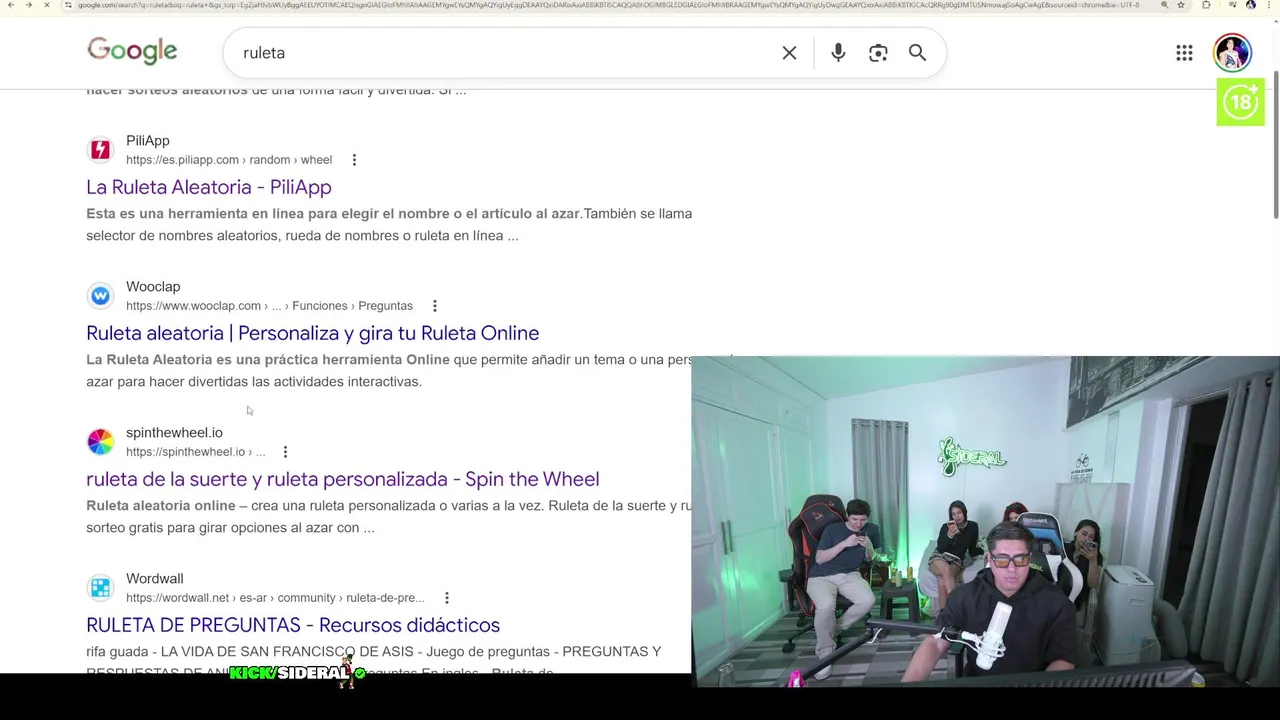Bookmark this page with the star icon
1280x720 pixels.
(x=1181, y=5)
